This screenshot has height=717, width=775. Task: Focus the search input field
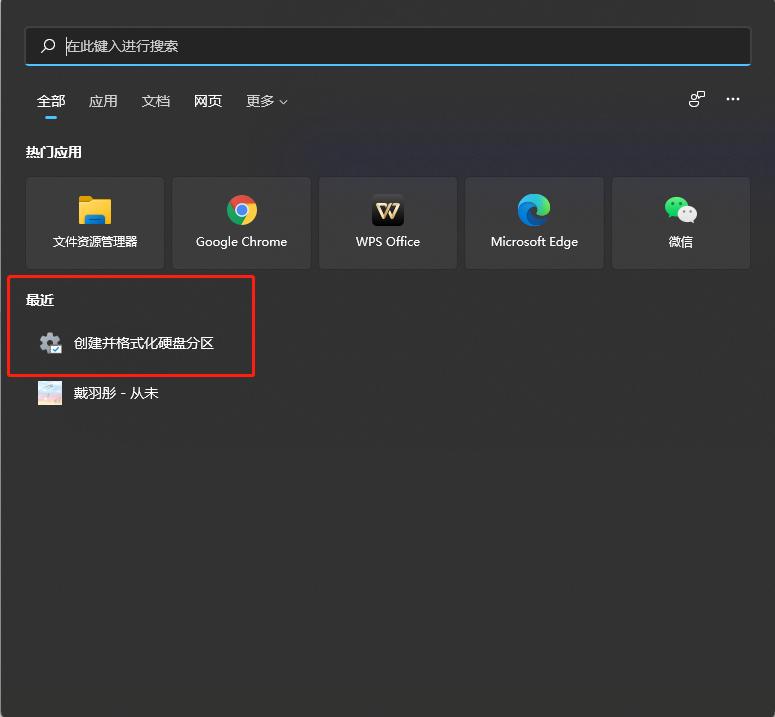tap(388, 46)
